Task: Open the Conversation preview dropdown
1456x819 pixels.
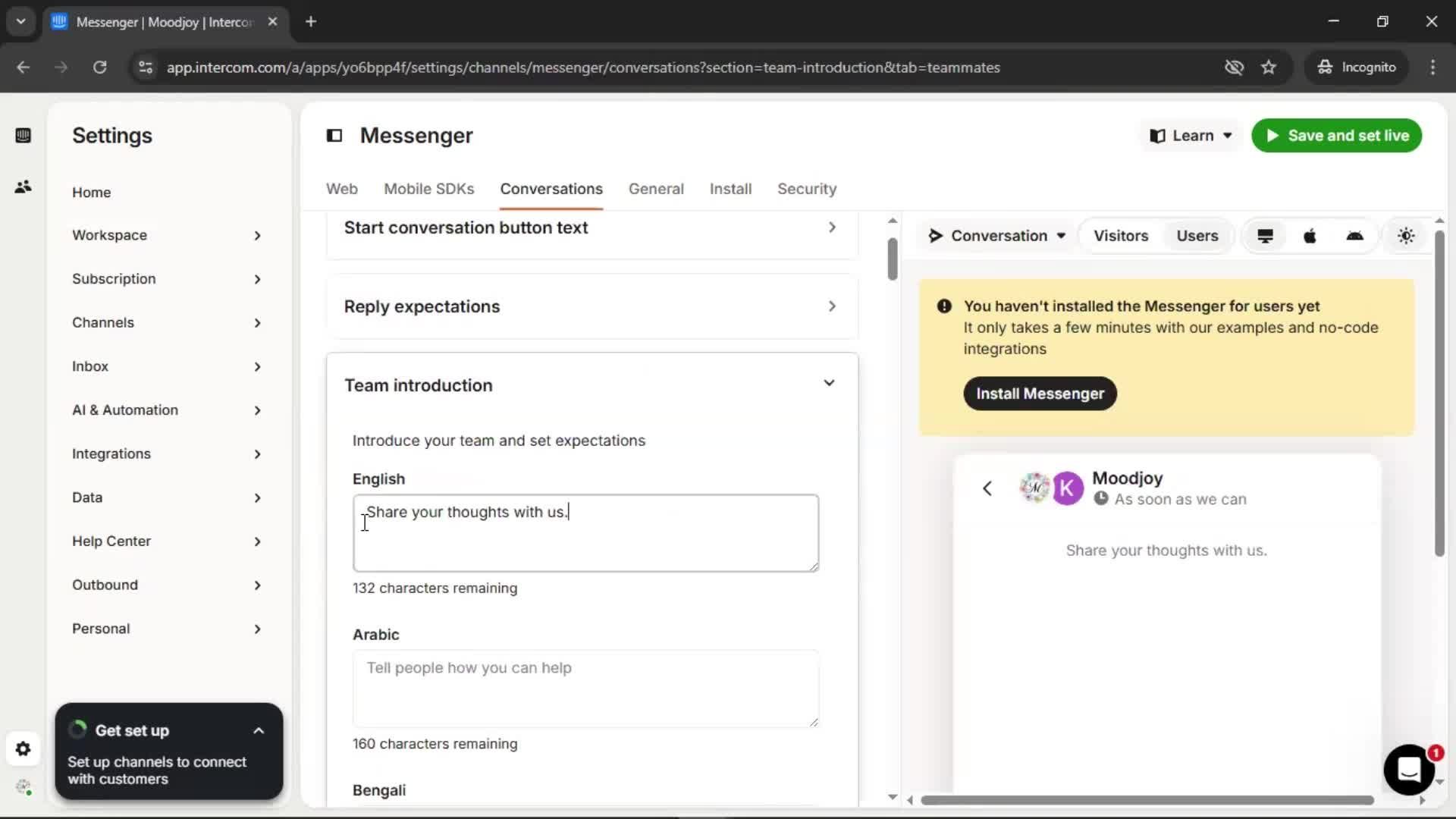Action: pos(997,236)
